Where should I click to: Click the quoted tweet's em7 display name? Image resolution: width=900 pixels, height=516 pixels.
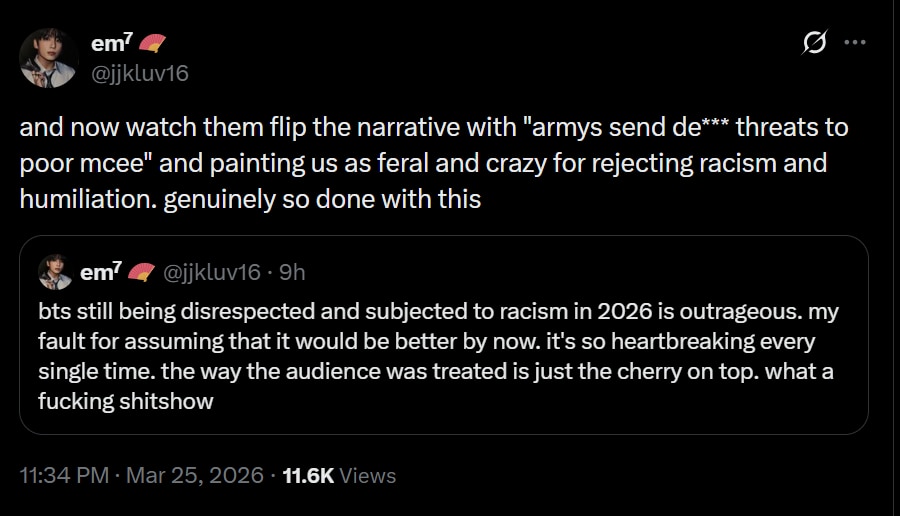tap(100, 272)
